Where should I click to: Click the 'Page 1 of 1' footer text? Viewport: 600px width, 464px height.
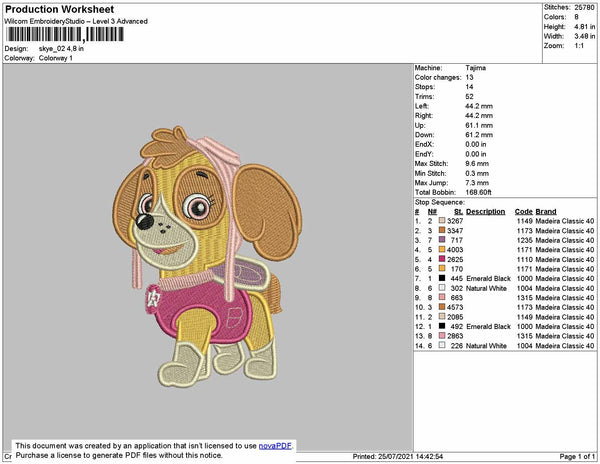pos(577,456)
